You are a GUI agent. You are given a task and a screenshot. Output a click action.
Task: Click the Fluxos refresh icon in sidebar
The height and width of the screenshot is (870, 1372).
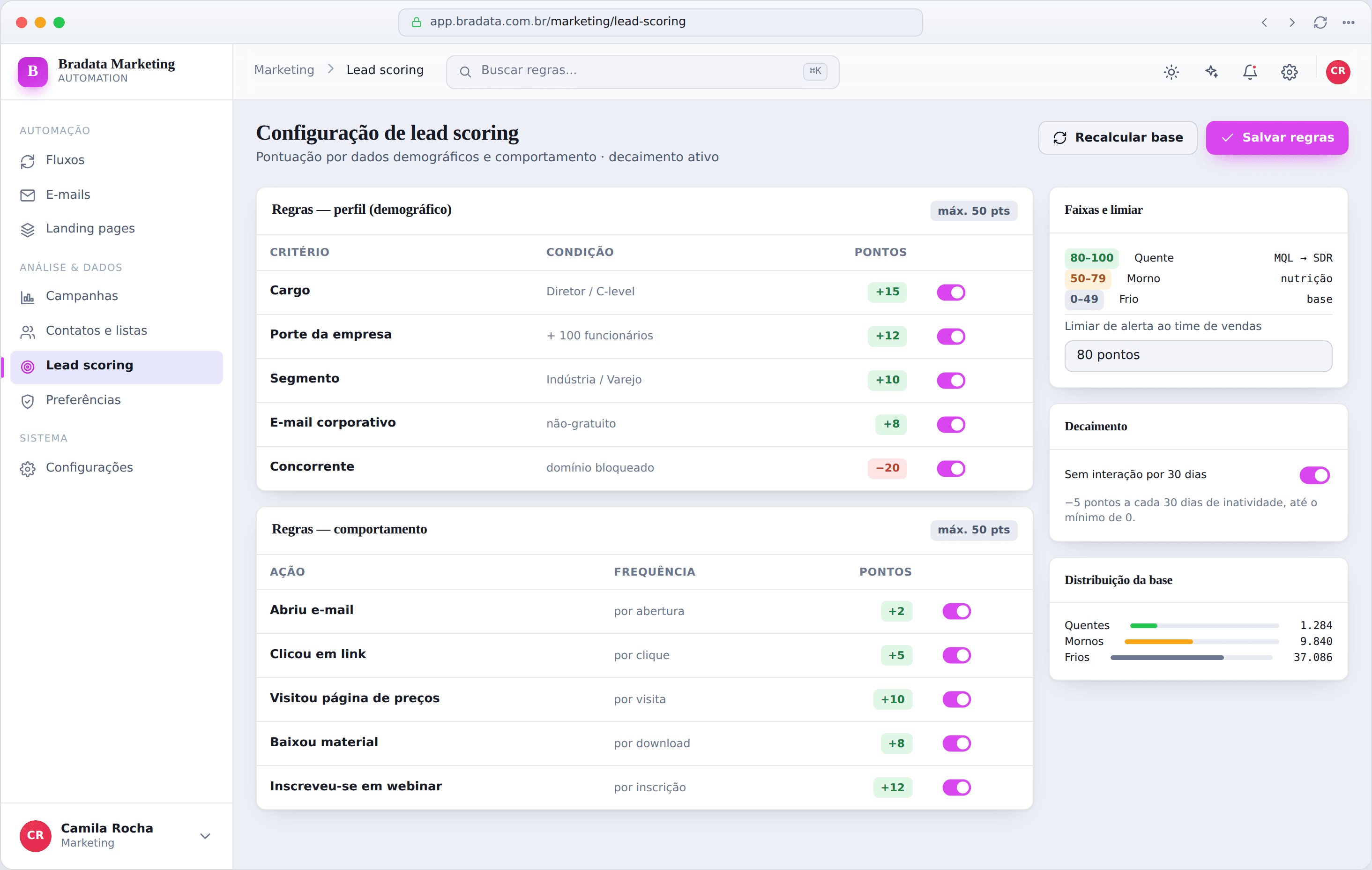(x=27, y=161)
